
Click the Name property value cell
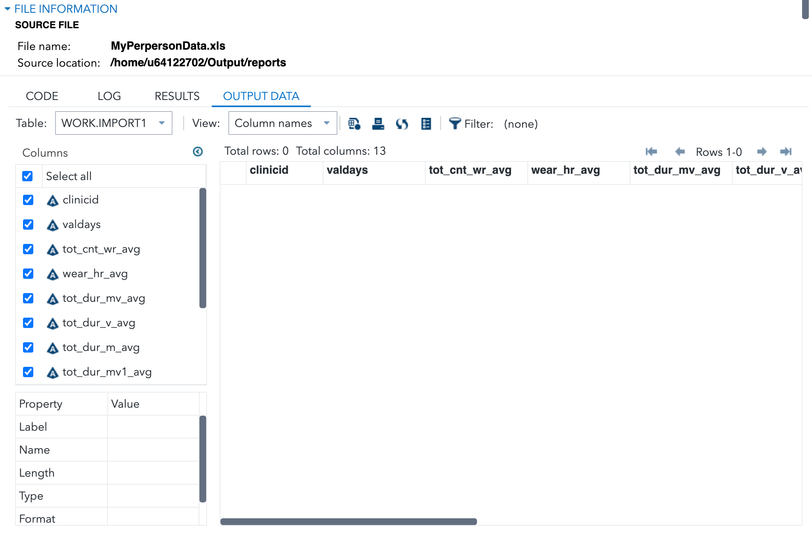point(153,450)
